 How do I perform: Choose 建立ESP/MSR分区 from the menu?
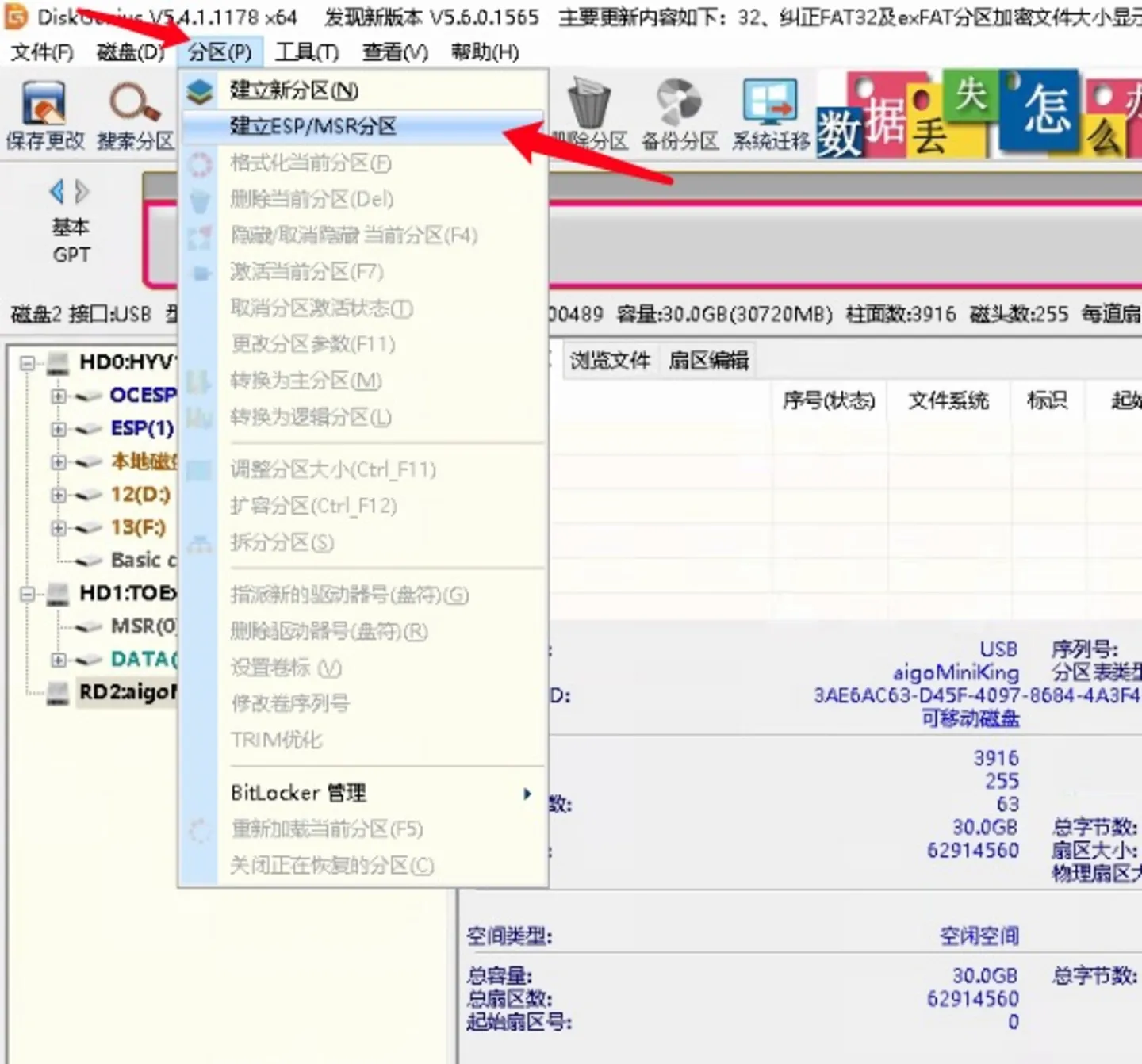pyautogui.click(x=312, y=126)
